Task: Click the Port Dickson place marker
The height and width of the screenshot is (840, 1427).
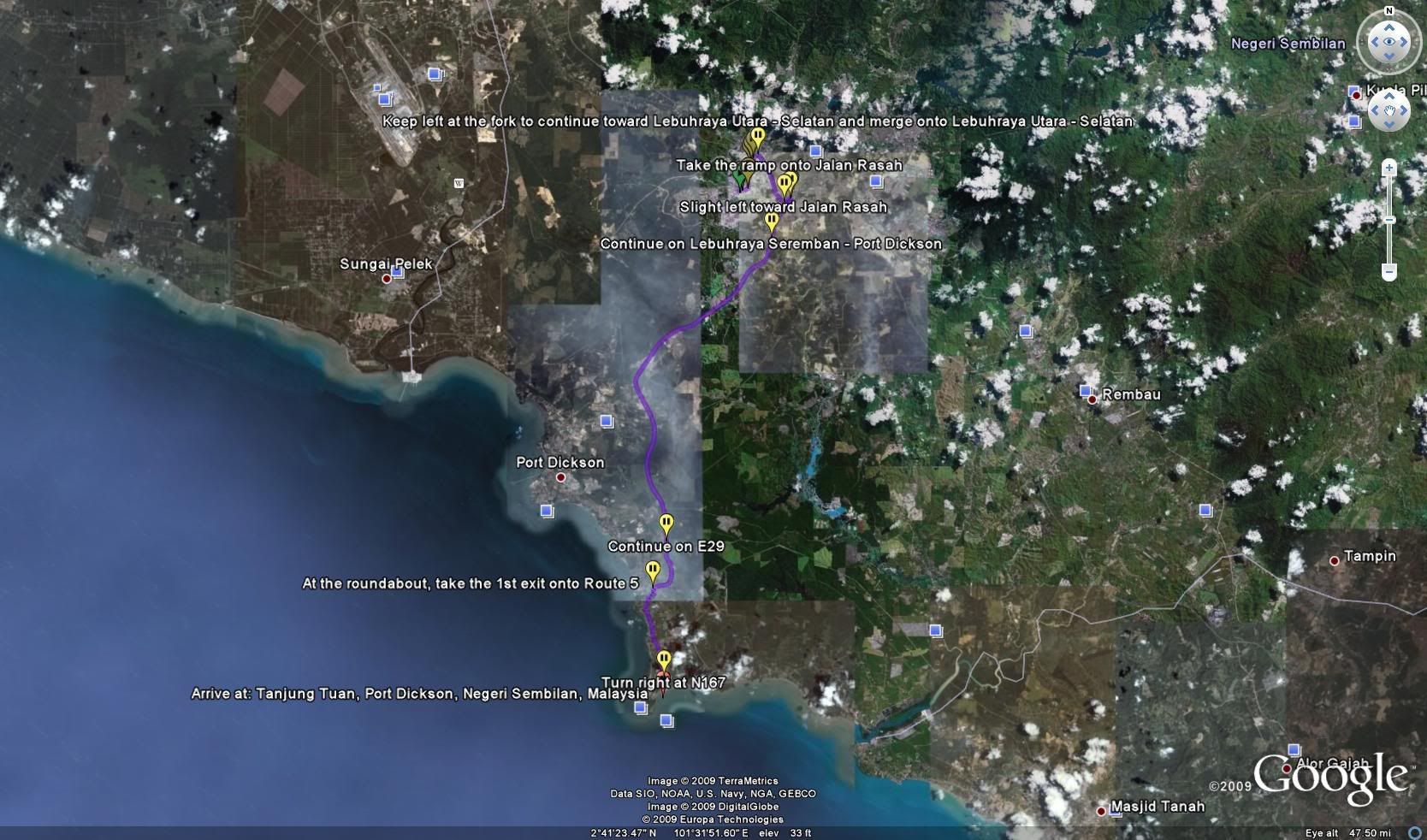Action: (x=560, y=477)
